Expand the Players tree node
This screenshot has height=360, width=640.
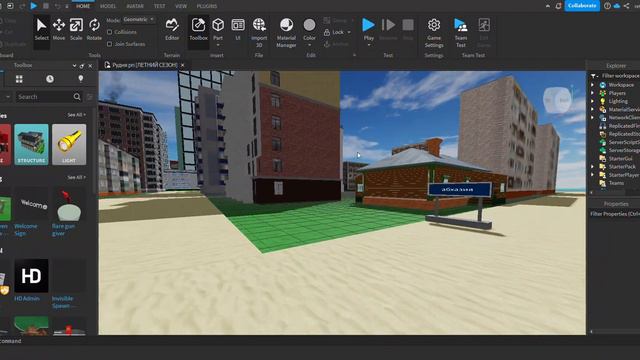click(x=592, y=93)
